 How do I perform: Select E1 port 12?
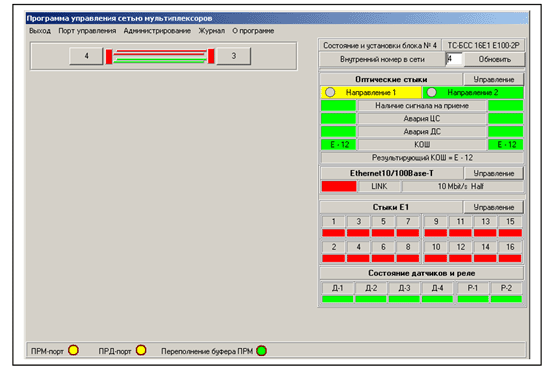point(460,247)
